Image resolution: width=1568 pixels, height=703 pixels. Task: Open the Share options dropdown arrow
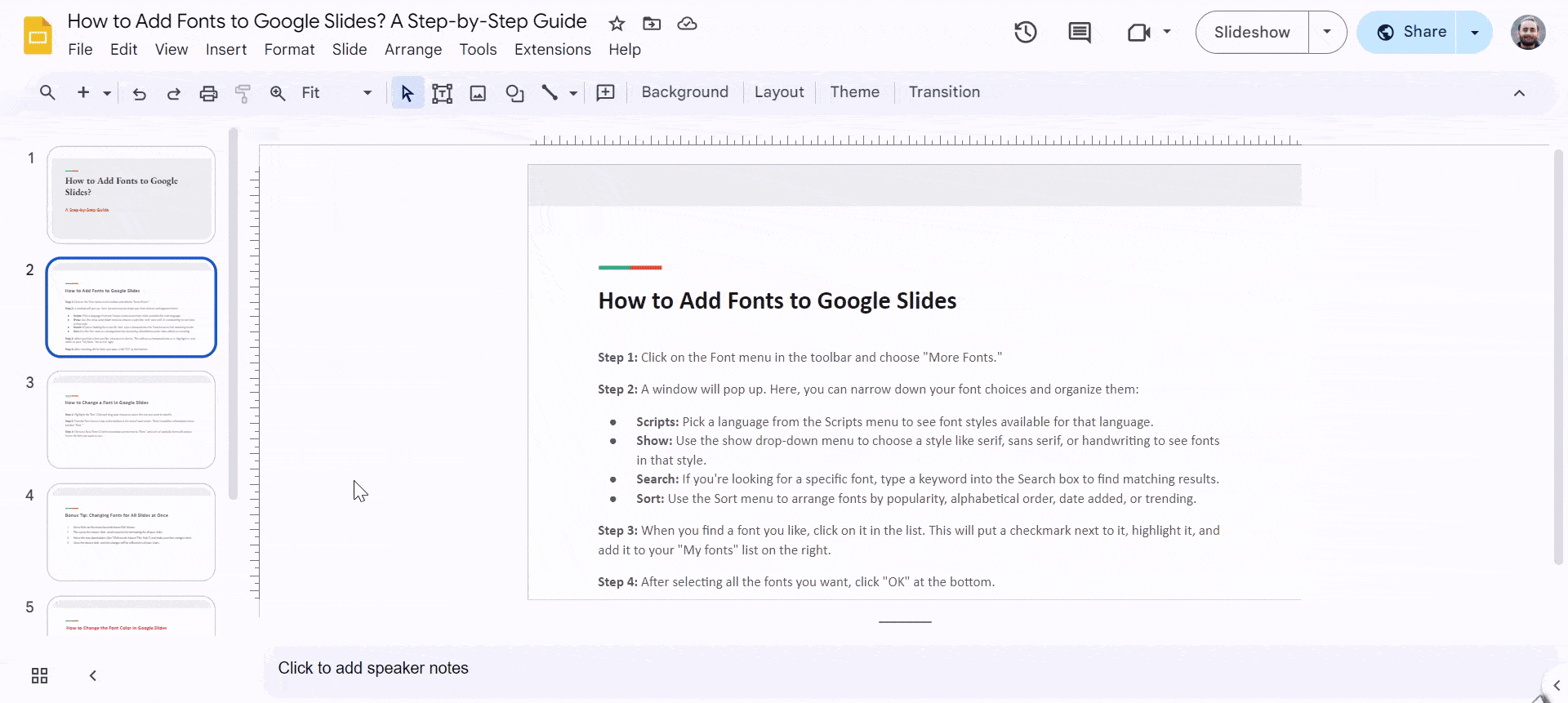pyautogui.click(x=1474, y=33)
